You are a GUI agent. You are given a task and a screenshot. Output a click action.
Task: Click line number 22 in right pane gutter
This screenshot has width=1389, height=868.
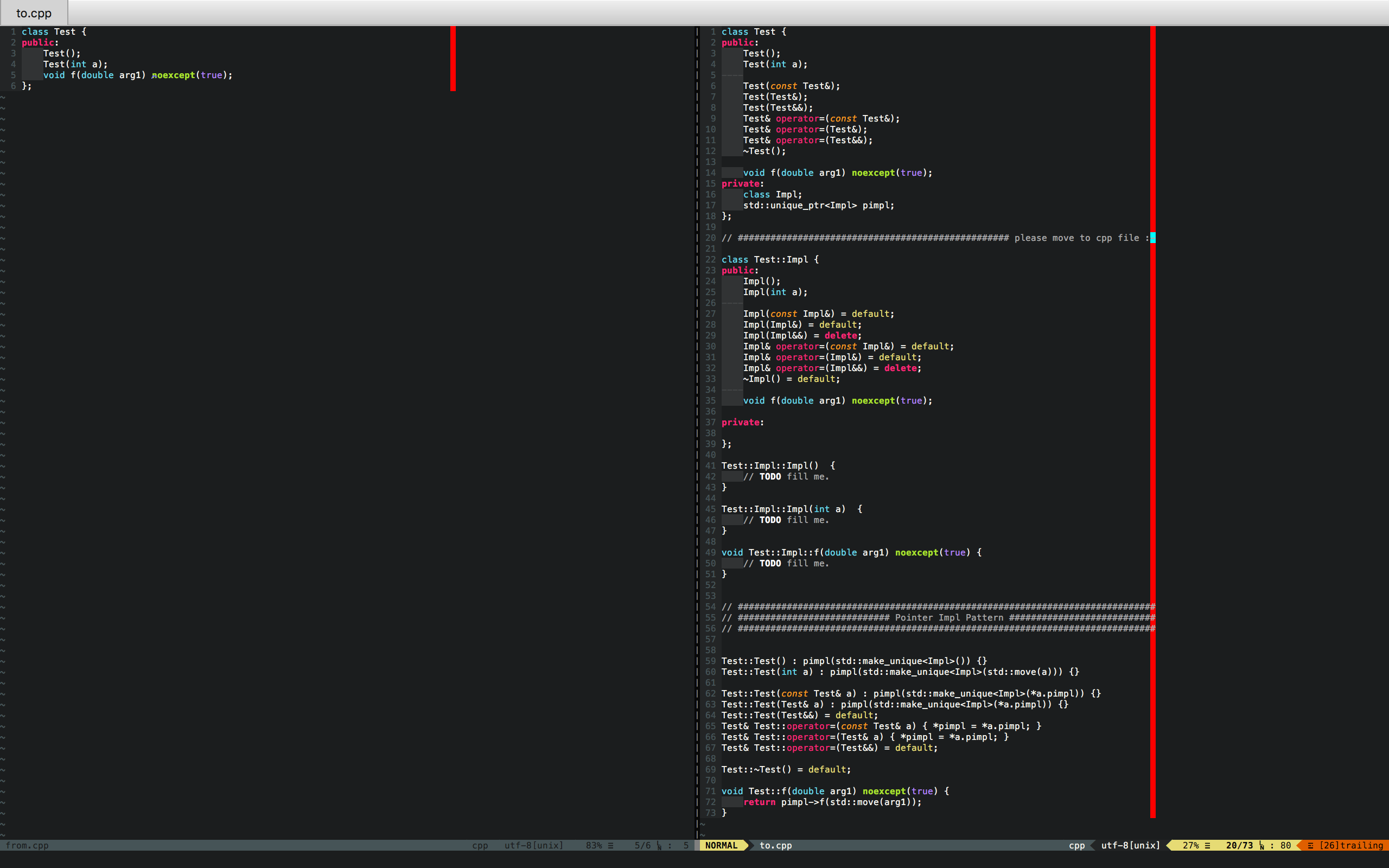pyautogui.click(x=711, y=259)
